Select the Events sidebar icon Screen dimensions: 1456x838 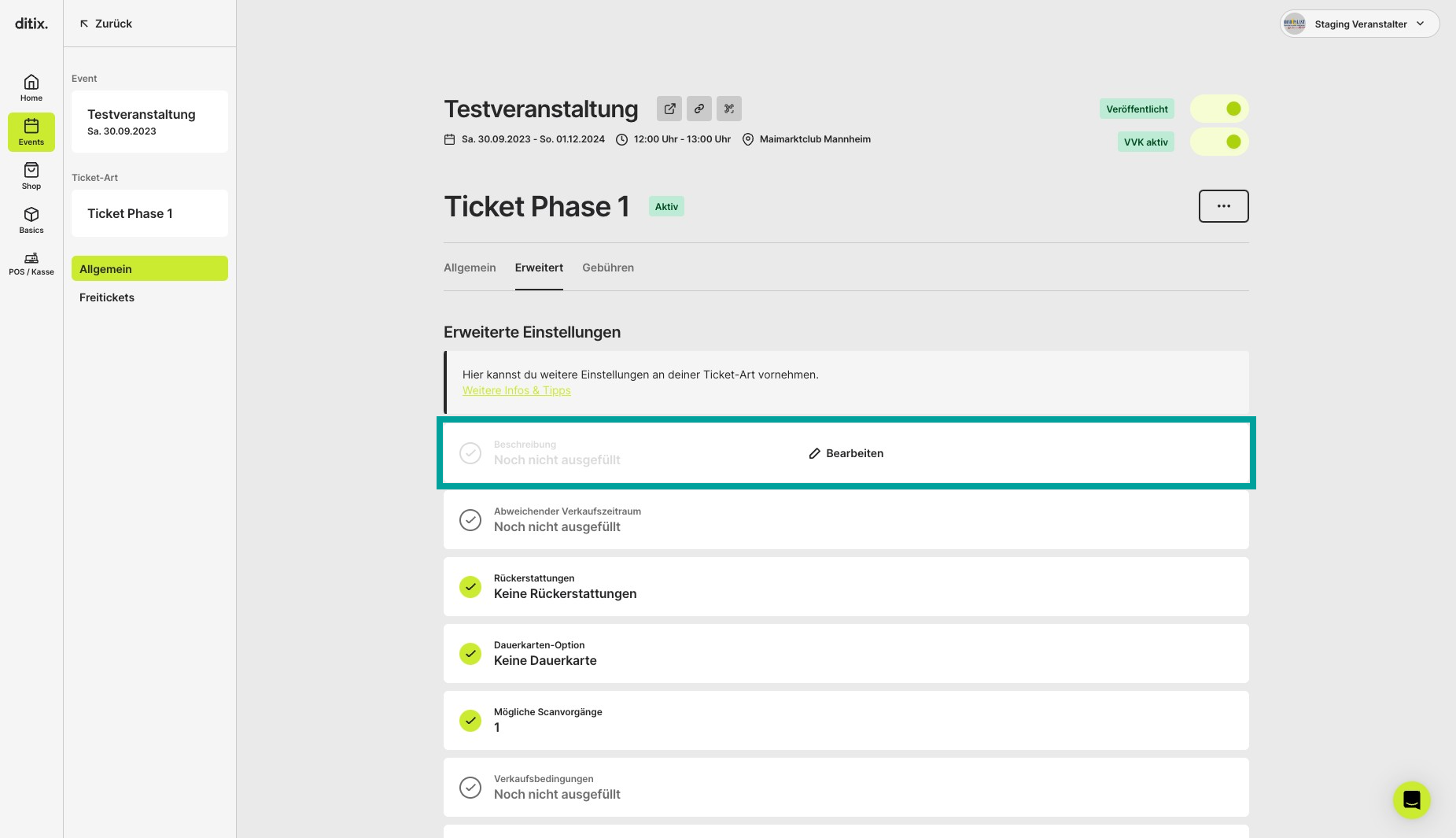pos(31,132)
